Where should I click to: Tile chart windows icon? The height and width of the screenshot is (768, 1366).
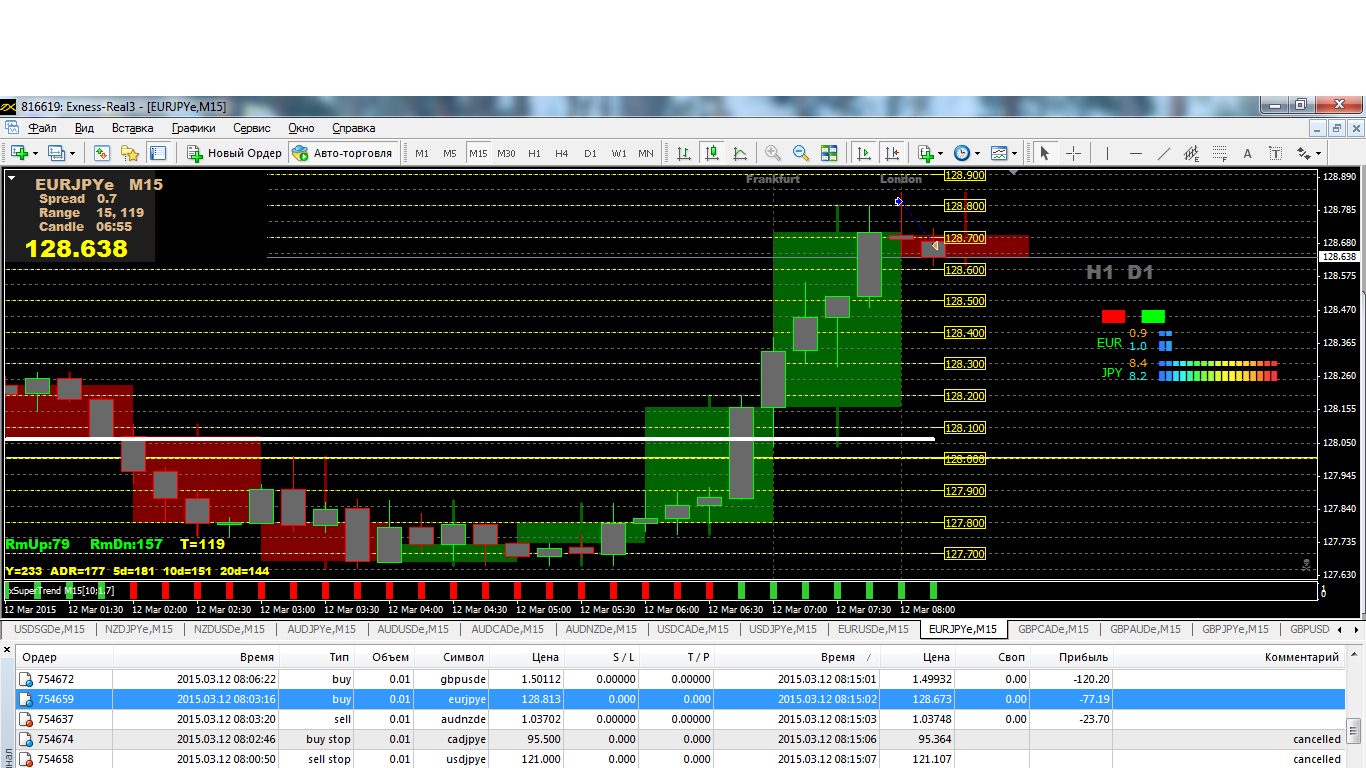tap(829, 153)
